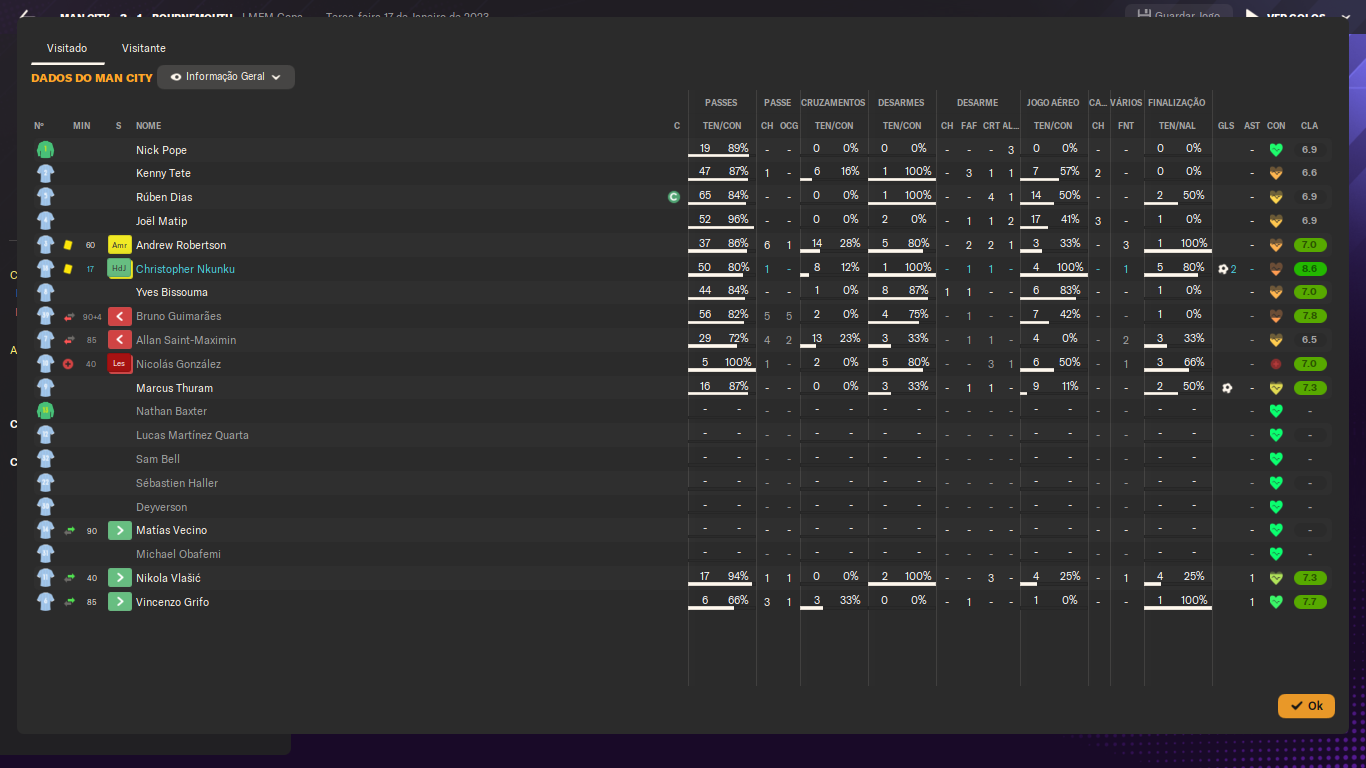The width and height of the screenshot is (1366, 768).
Task: Click Nicolás González injury cross icon
Action: 68,364
